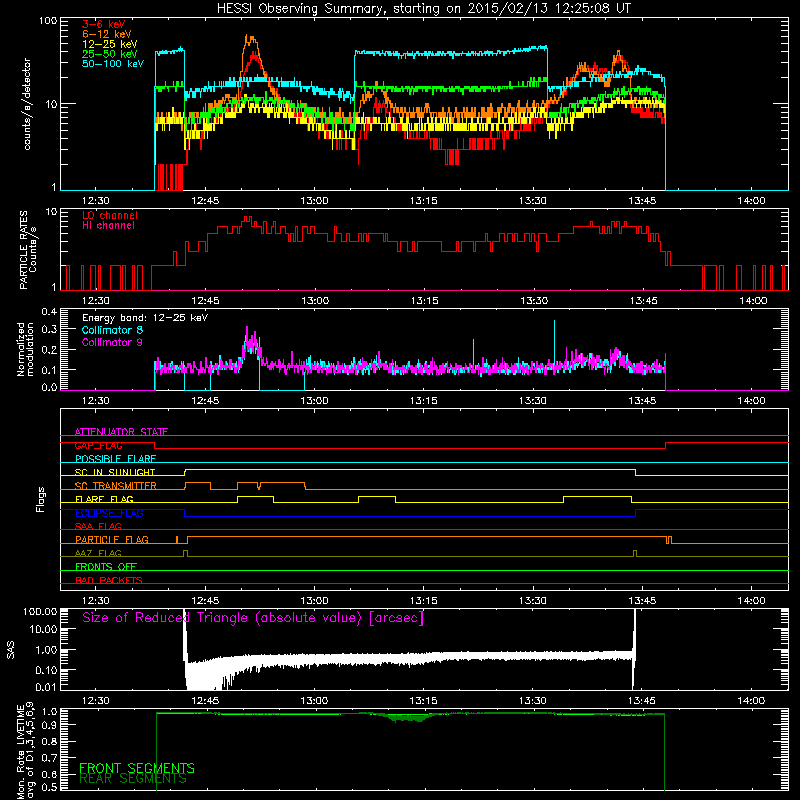Image resolution: width=800 pixels, height=800 pixels.
Task: Click the counts/s/detector axis label
Action: [x=27, y=104]
